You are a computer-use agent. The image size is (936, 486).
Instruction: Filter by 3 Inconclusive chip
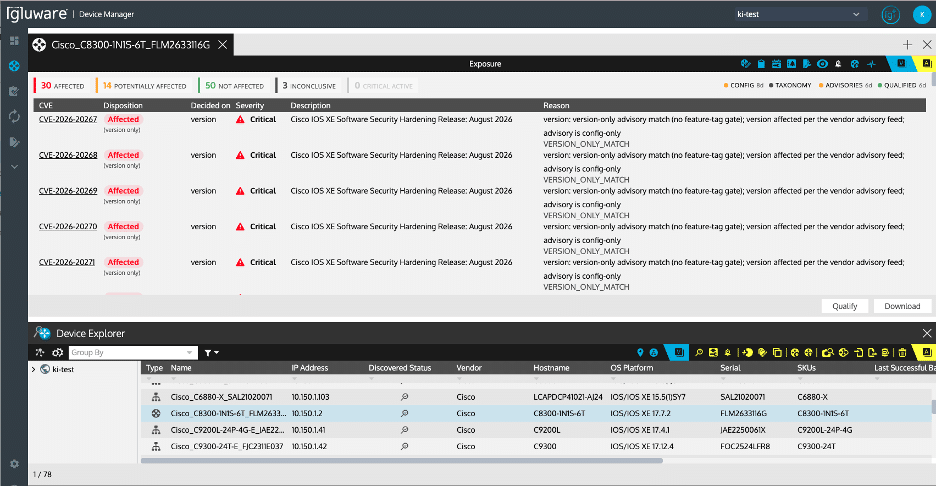click(x=309, y=86)
